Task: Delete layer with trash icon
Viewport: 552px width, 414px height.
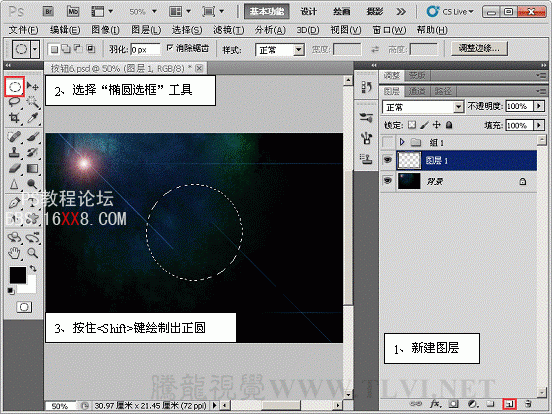Action: 527,404
